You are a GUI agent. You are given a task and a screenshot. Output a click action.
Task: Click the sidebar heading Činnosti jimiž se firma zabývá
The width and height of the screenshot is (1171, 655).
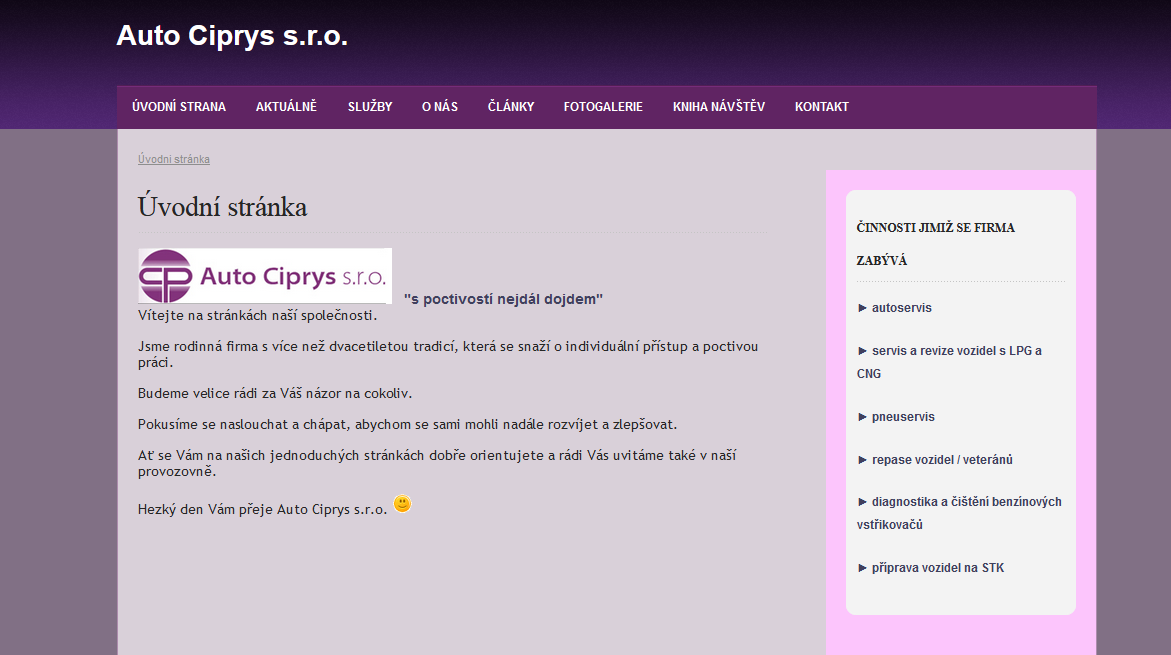point(936,244)
